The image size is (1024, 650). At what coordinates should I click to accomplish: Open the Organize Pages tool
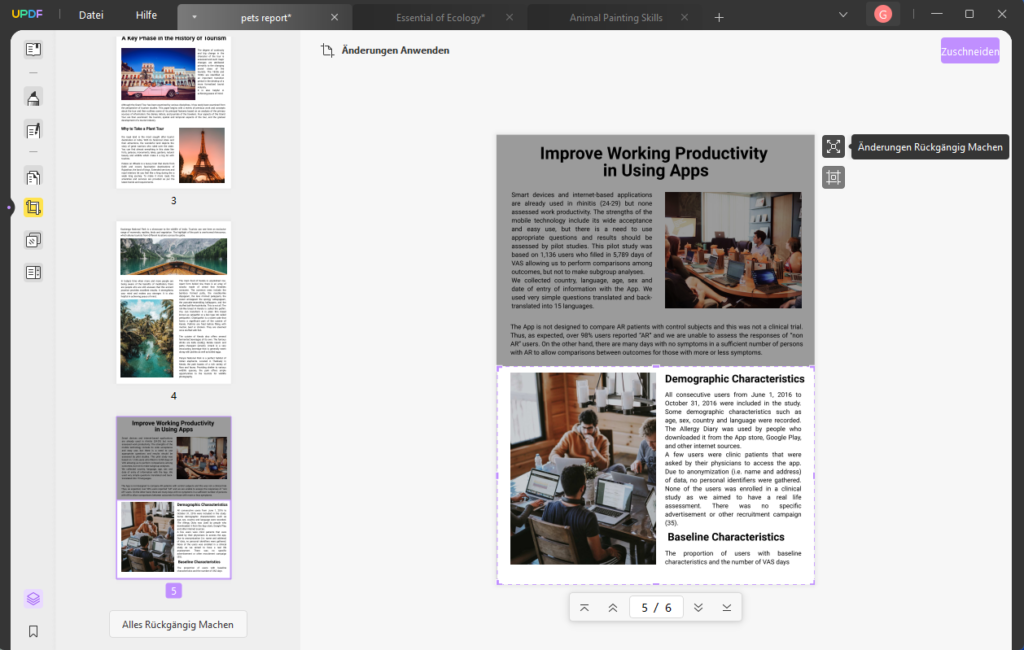coord(33,178)
